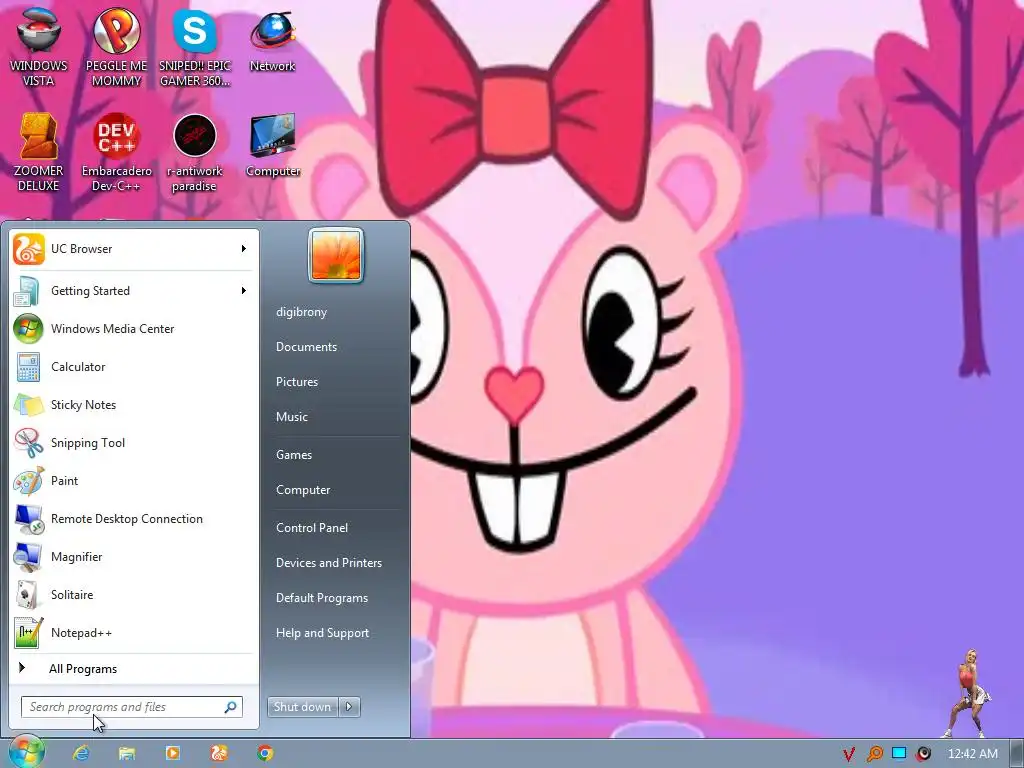Click the Magnifier icon in Start menu

[x=28, y=557]
